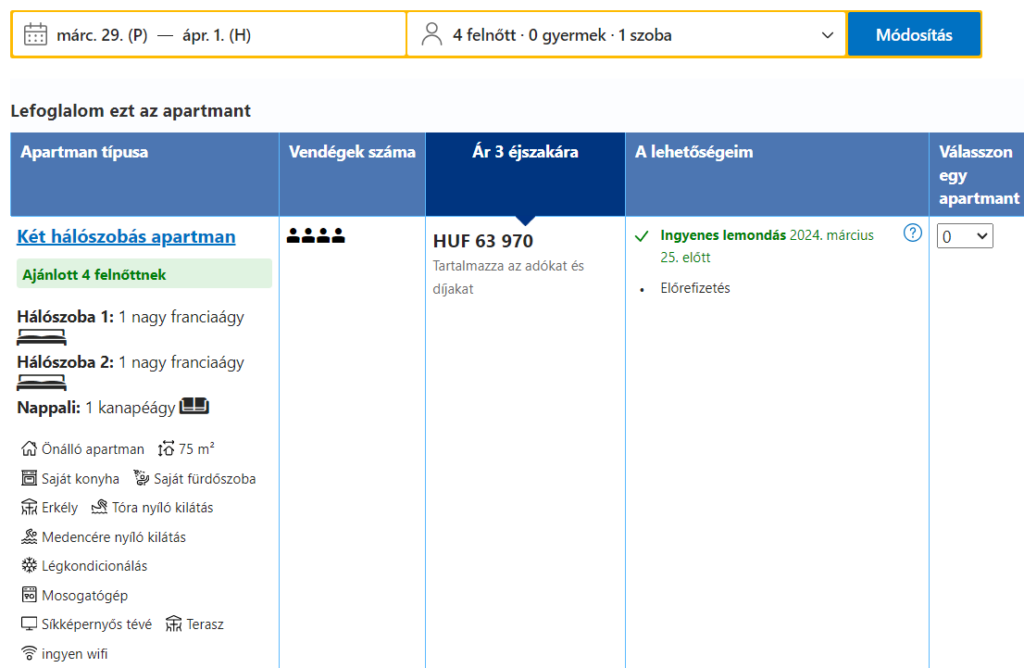Image resolution: width=1024 pixels, height=668 pixels.
Task: Click the green checkmark for free cancellation
Action: pos(642,236)
